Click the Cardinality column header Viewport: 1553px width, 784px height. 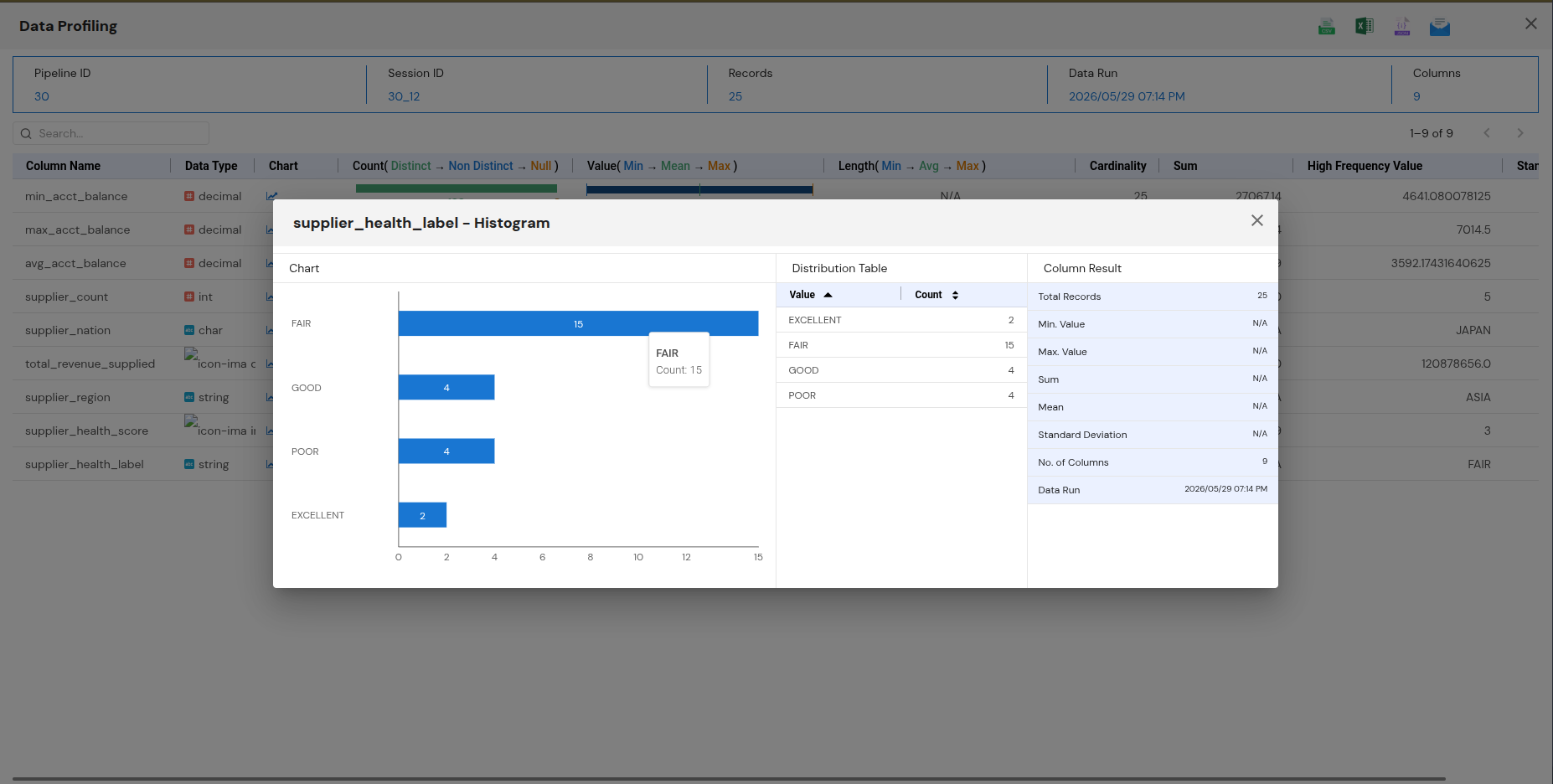pyautogui.click(x=1117, y=166)
